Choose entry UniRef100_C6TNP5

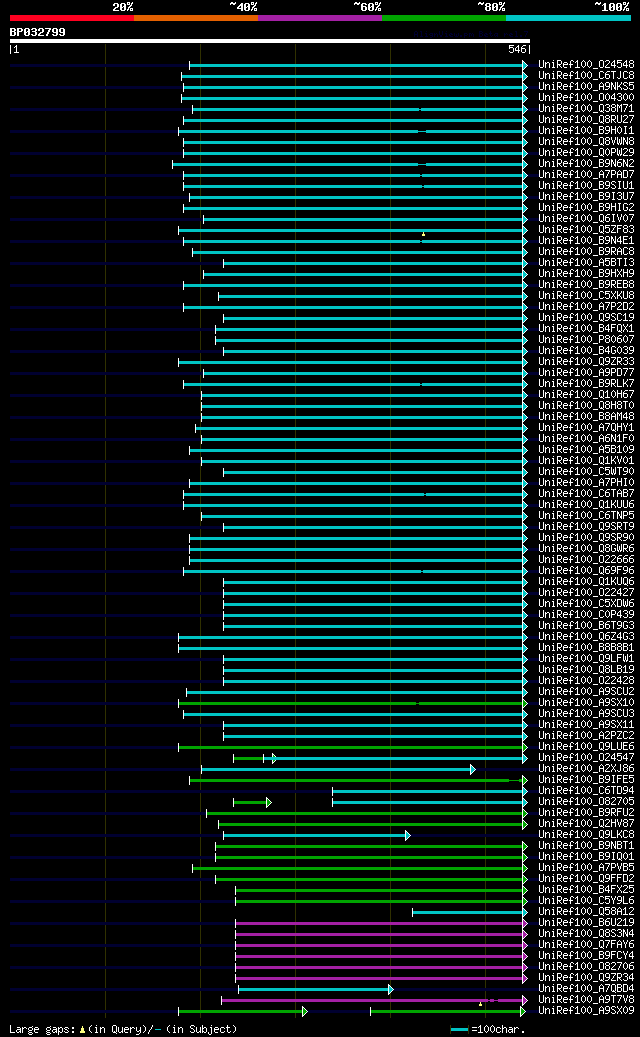pos(586,515)
